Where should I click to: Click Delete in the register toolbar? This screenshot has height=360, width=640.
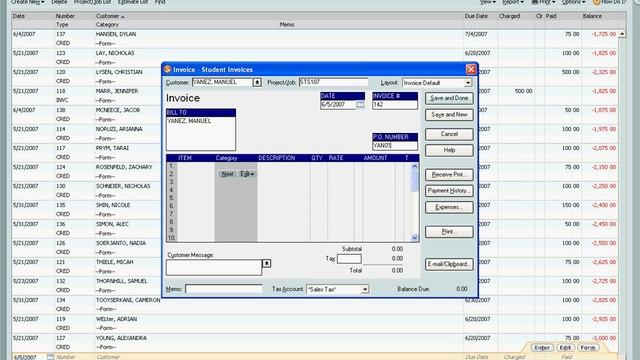click(x=59, y=2)
